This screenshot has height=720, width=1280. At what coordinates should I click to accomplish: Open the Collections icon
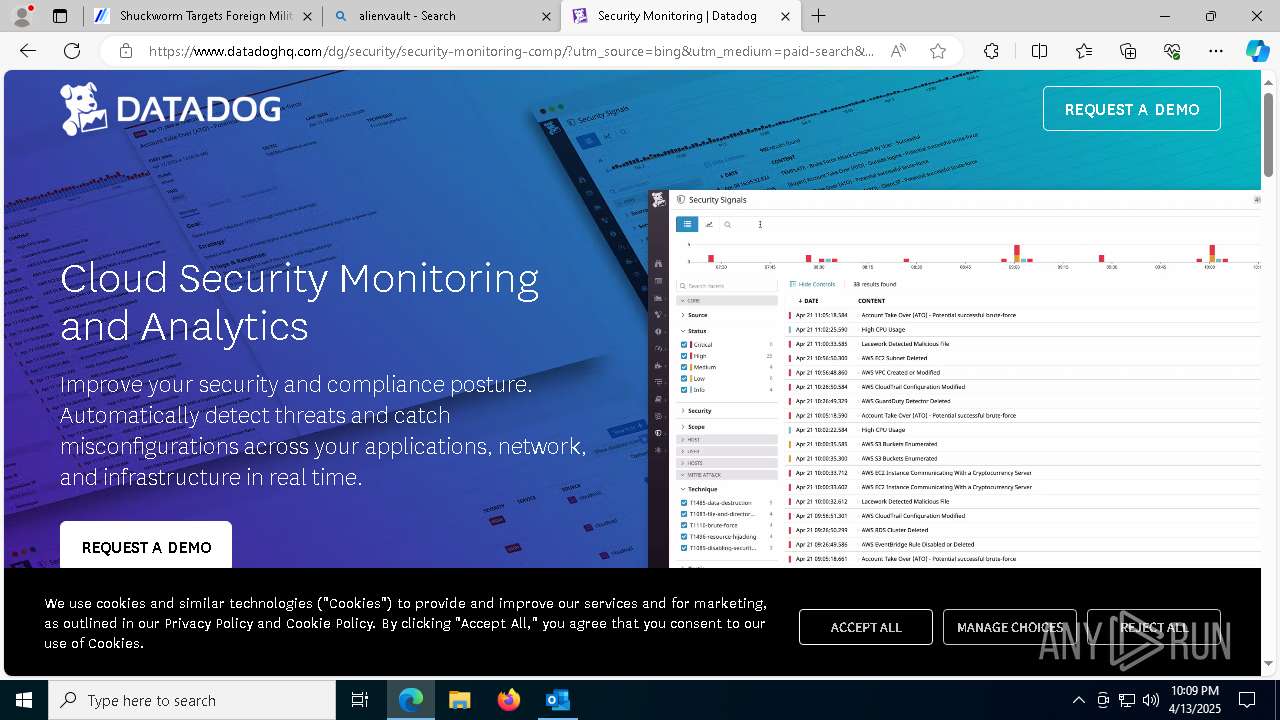(1128, 51)
